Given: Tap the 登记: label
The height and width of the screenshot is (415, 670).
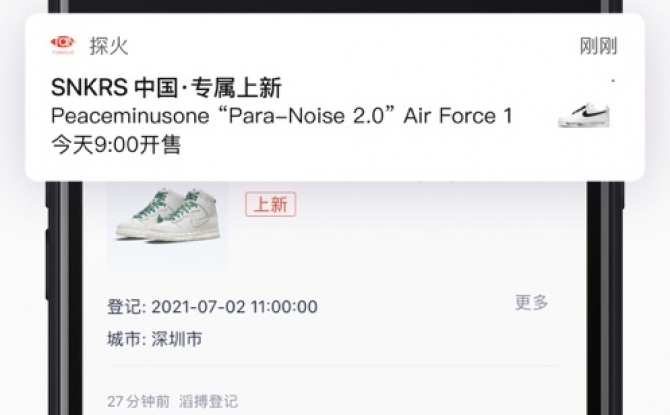Looking at the screenshot, I should point(126,307).
